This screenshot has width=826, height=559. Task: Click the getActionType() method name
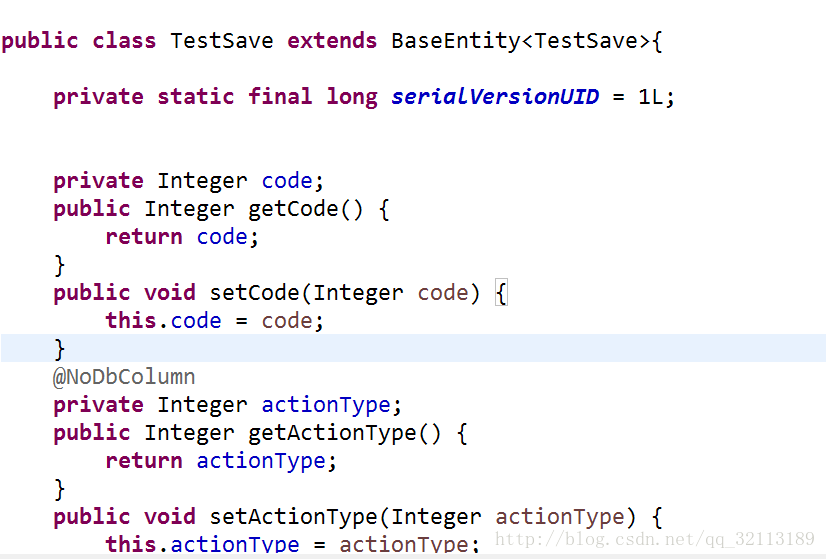point(345,433)
